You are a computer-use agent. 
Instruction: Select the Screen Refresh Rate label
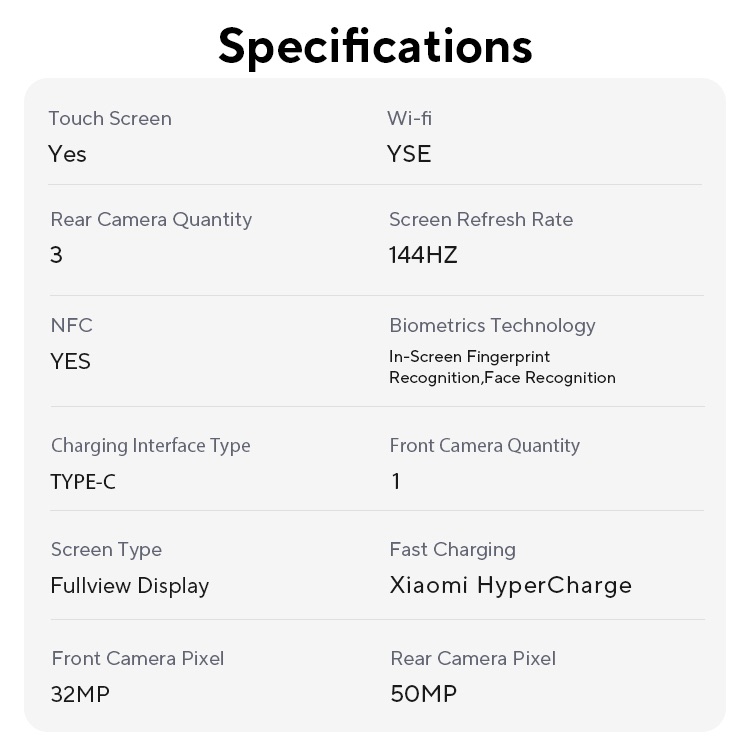[481, 219]
